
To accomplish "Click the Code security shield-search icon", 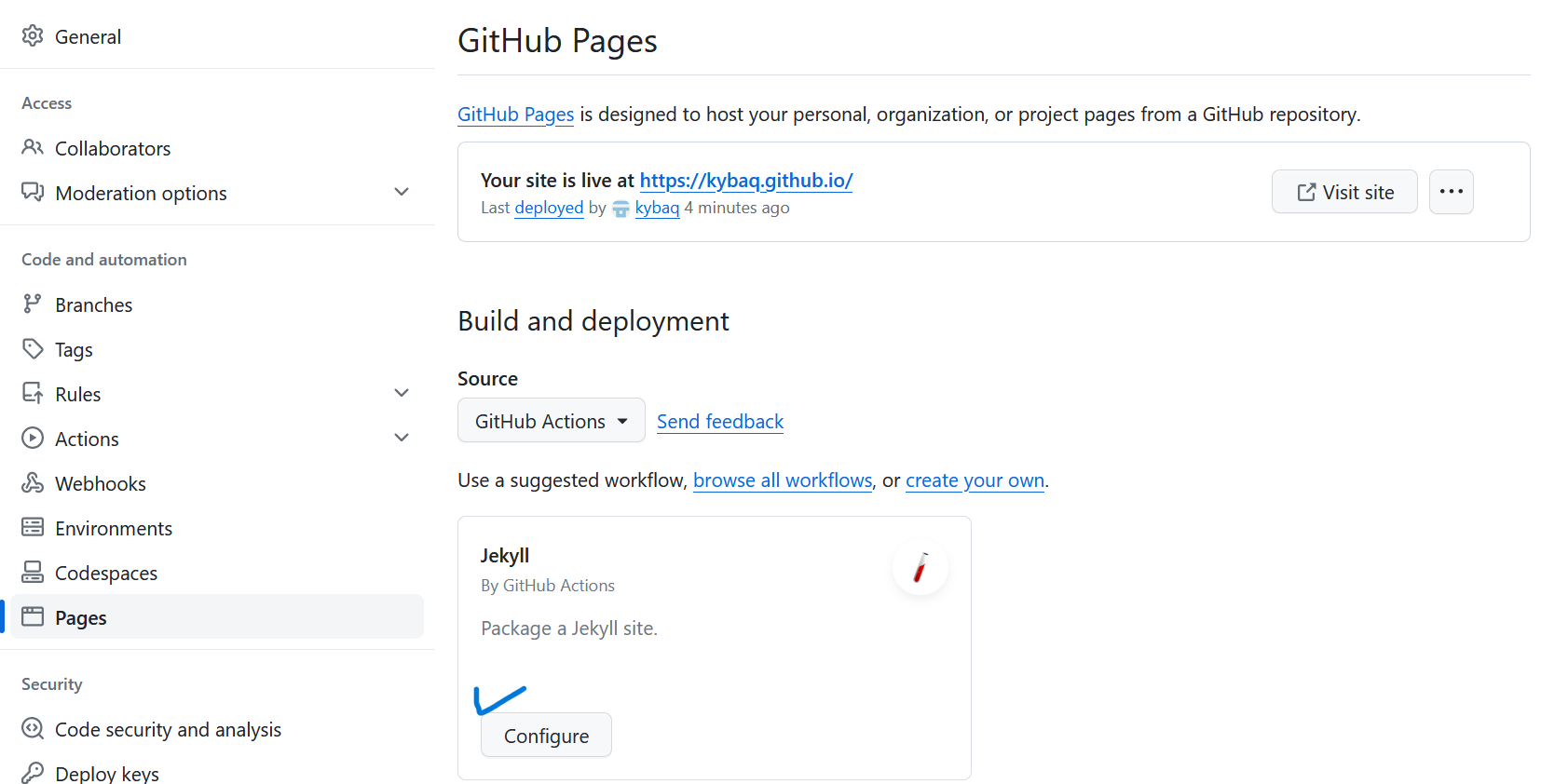I will point(33,729).
